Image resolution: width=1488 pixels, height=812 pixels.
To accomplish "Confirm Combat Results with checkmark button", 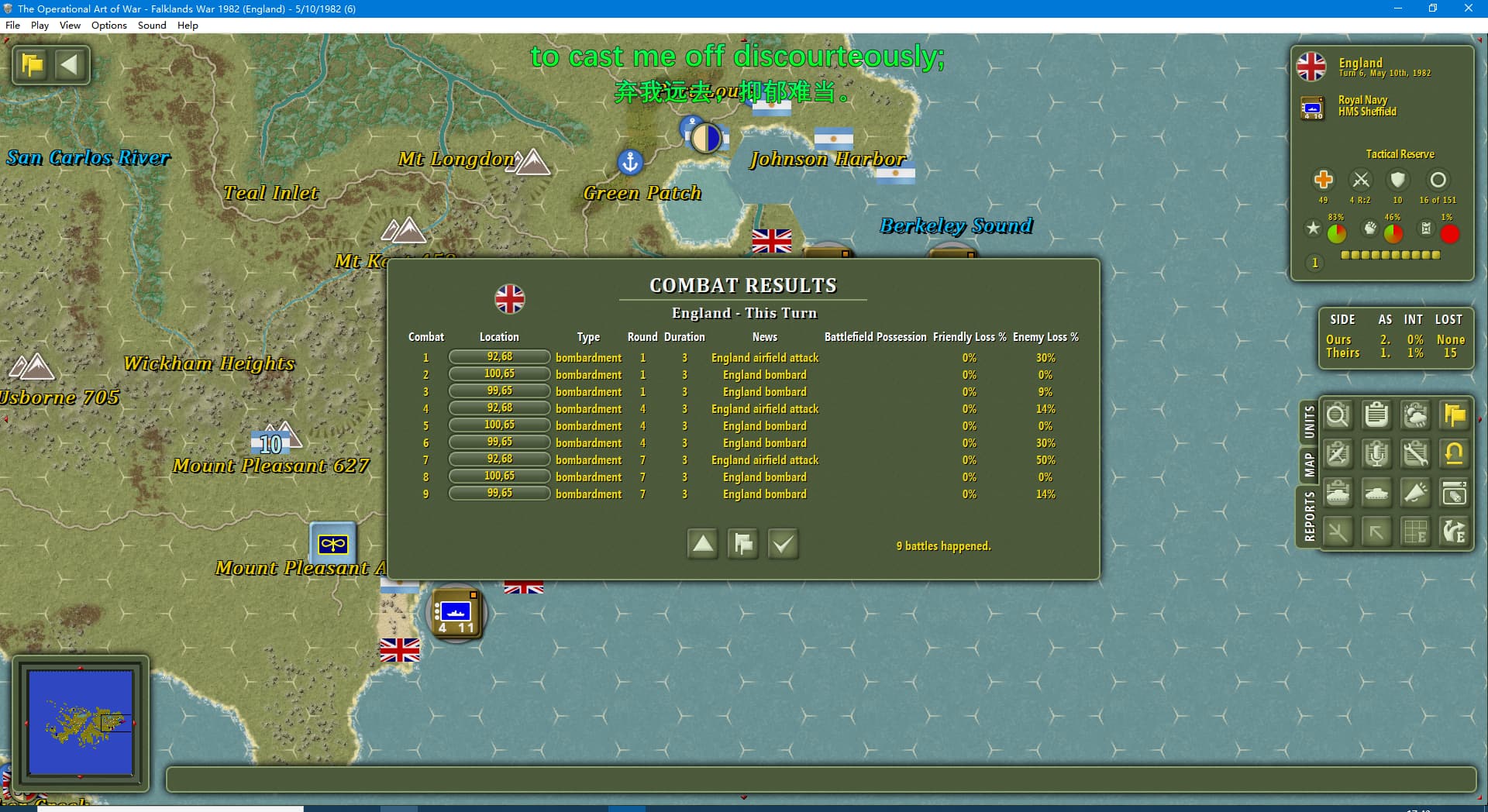I will (x=783, y=544).
